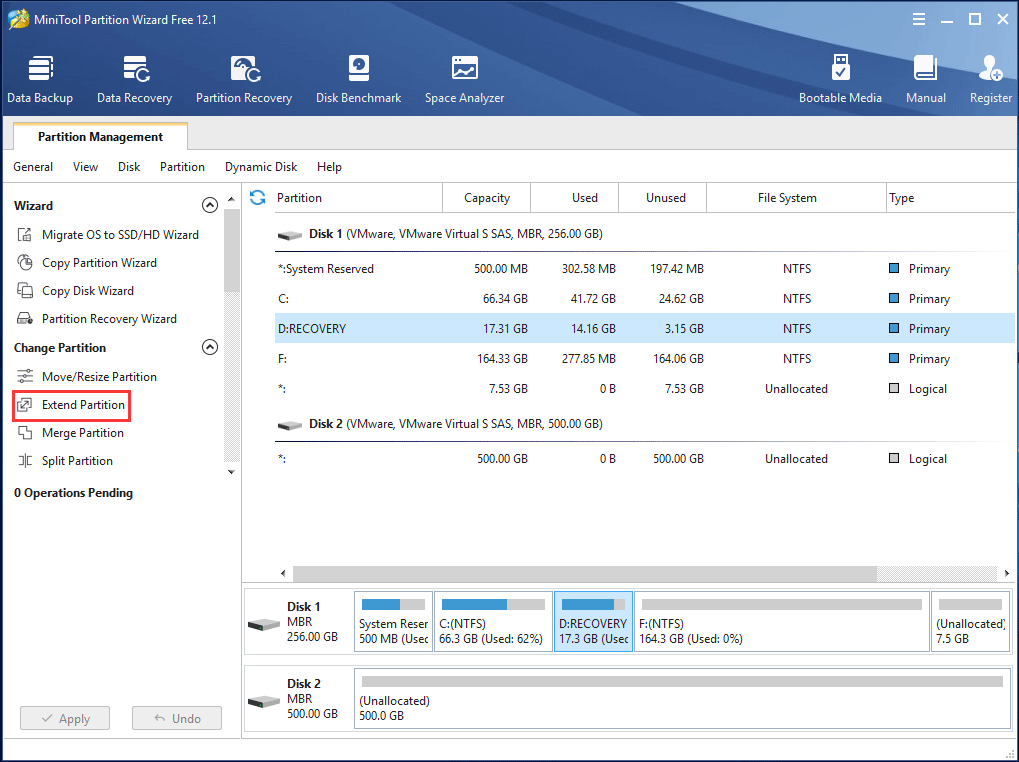Click the gray Logical swatch in Disk 2
1019x762 pixels.
894,458
